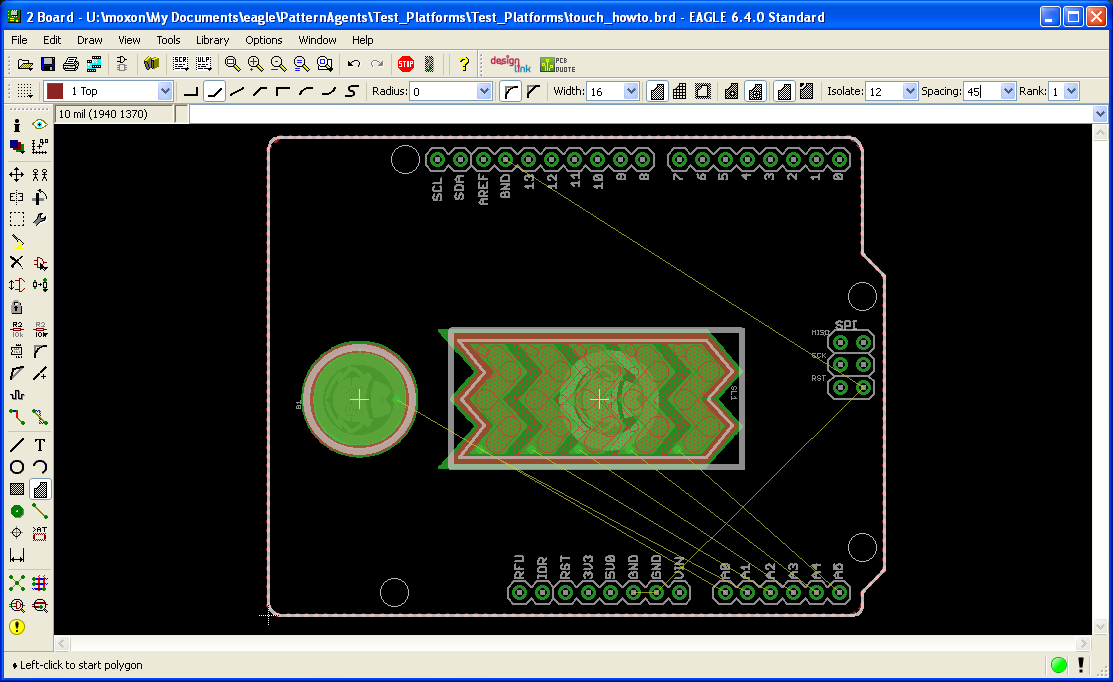Click the red Top layer color swatch
The height and width of the screenshot is (682, 1113).
tap(55, 91)
